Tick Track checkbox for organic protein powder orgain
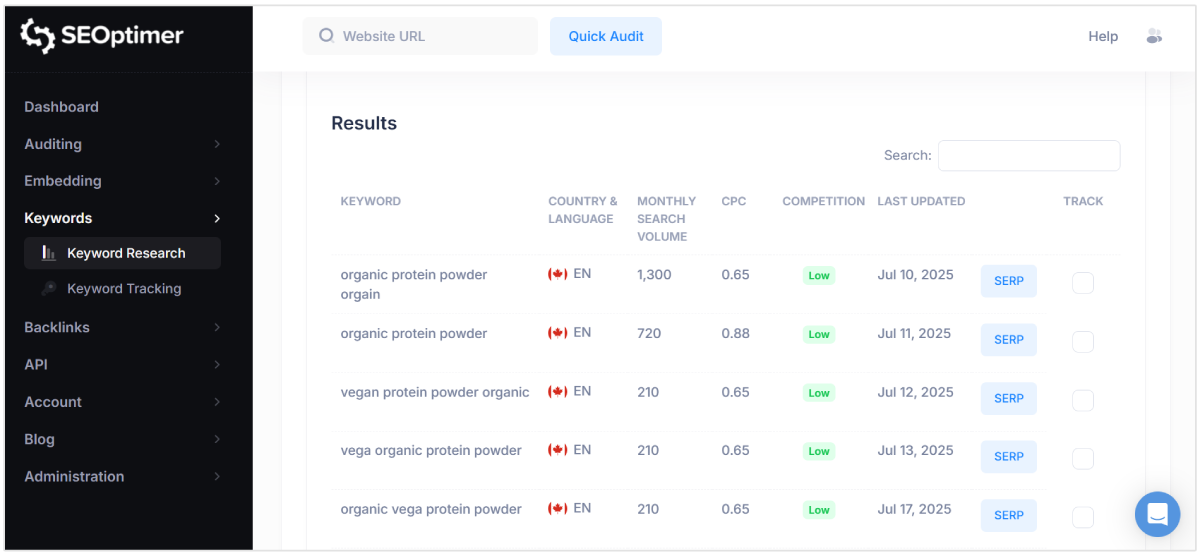1200x556 pixels. [1082, 283]
